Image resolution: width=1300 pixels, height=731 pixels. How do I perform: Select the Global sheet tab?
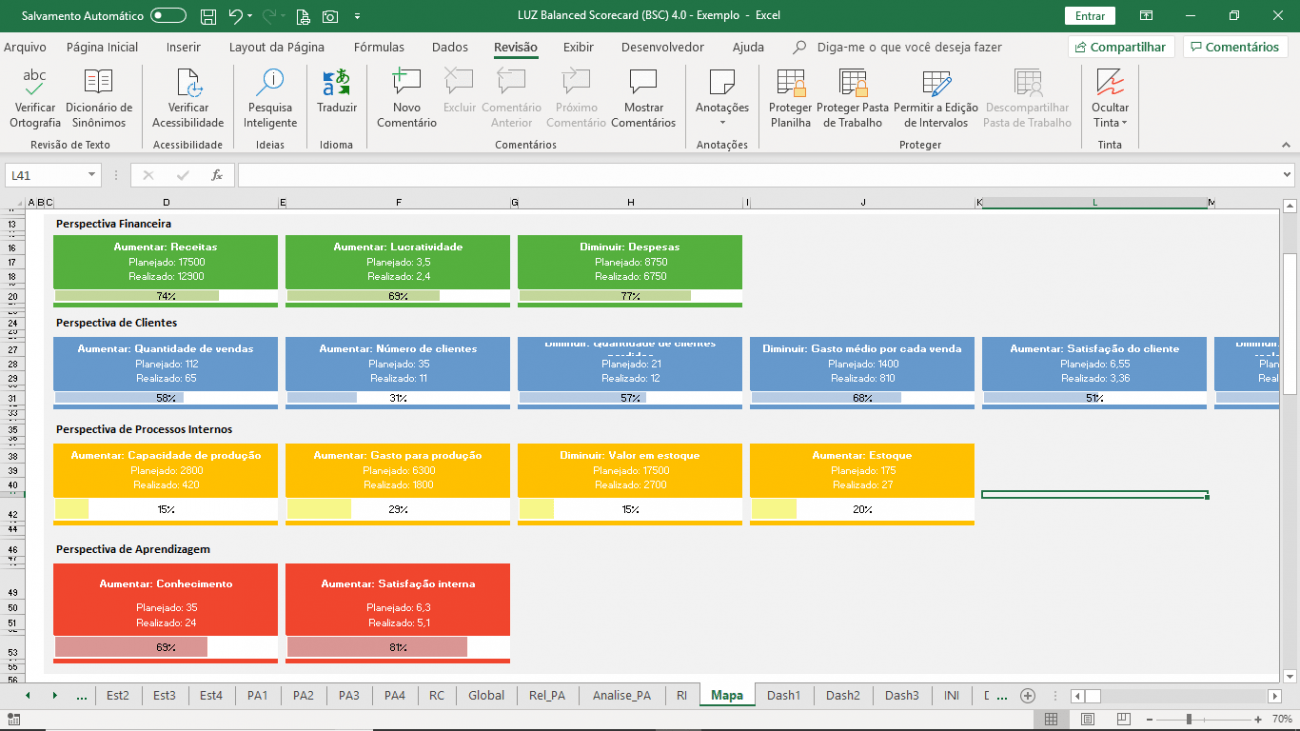[x=486, y=695]
